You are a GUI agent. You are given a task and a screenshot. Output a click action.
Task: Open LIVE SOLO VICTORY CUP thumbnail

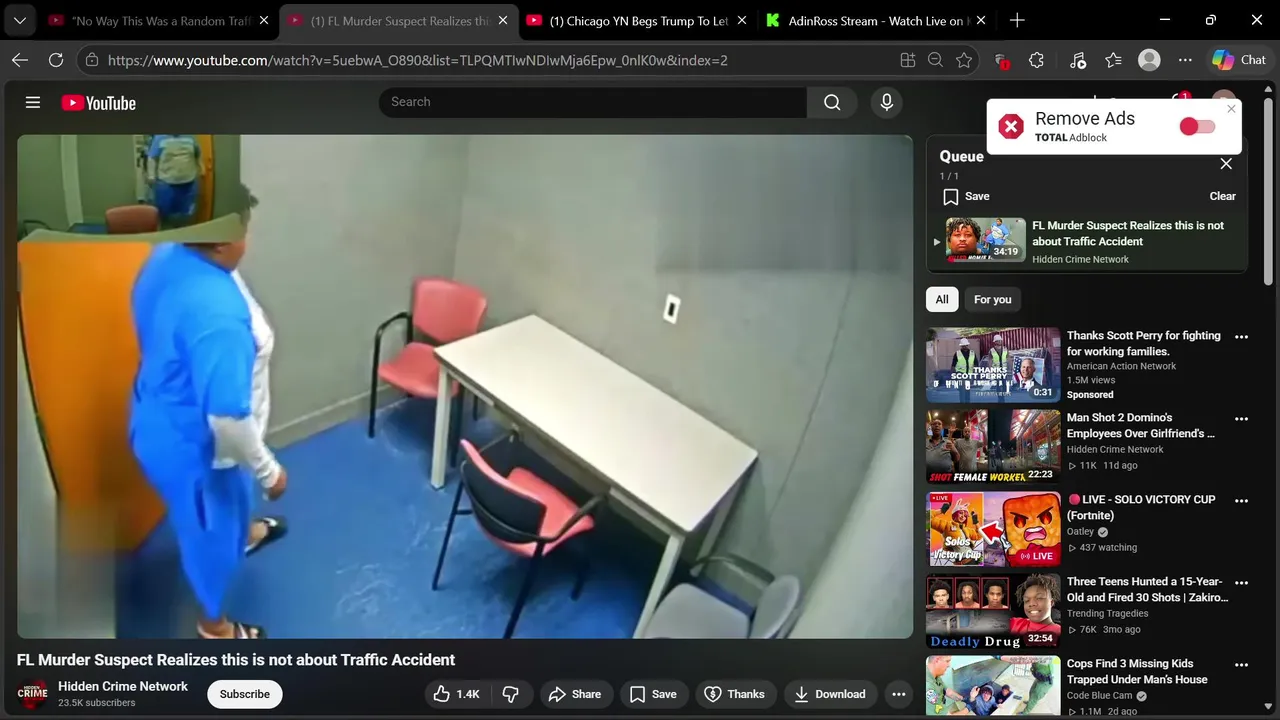click(x=993, y=529)
